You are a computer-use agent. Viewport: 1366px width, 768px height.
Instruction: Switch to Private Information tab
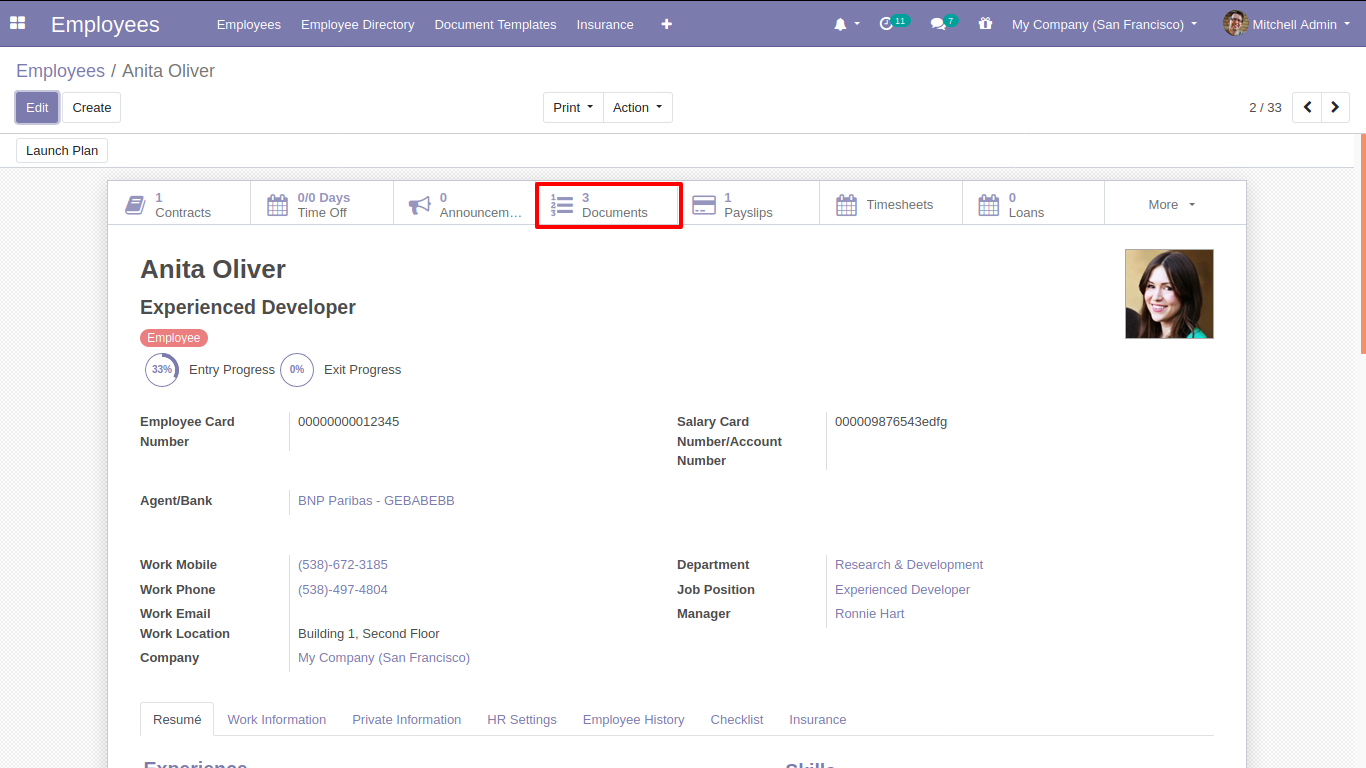(406, 719)
